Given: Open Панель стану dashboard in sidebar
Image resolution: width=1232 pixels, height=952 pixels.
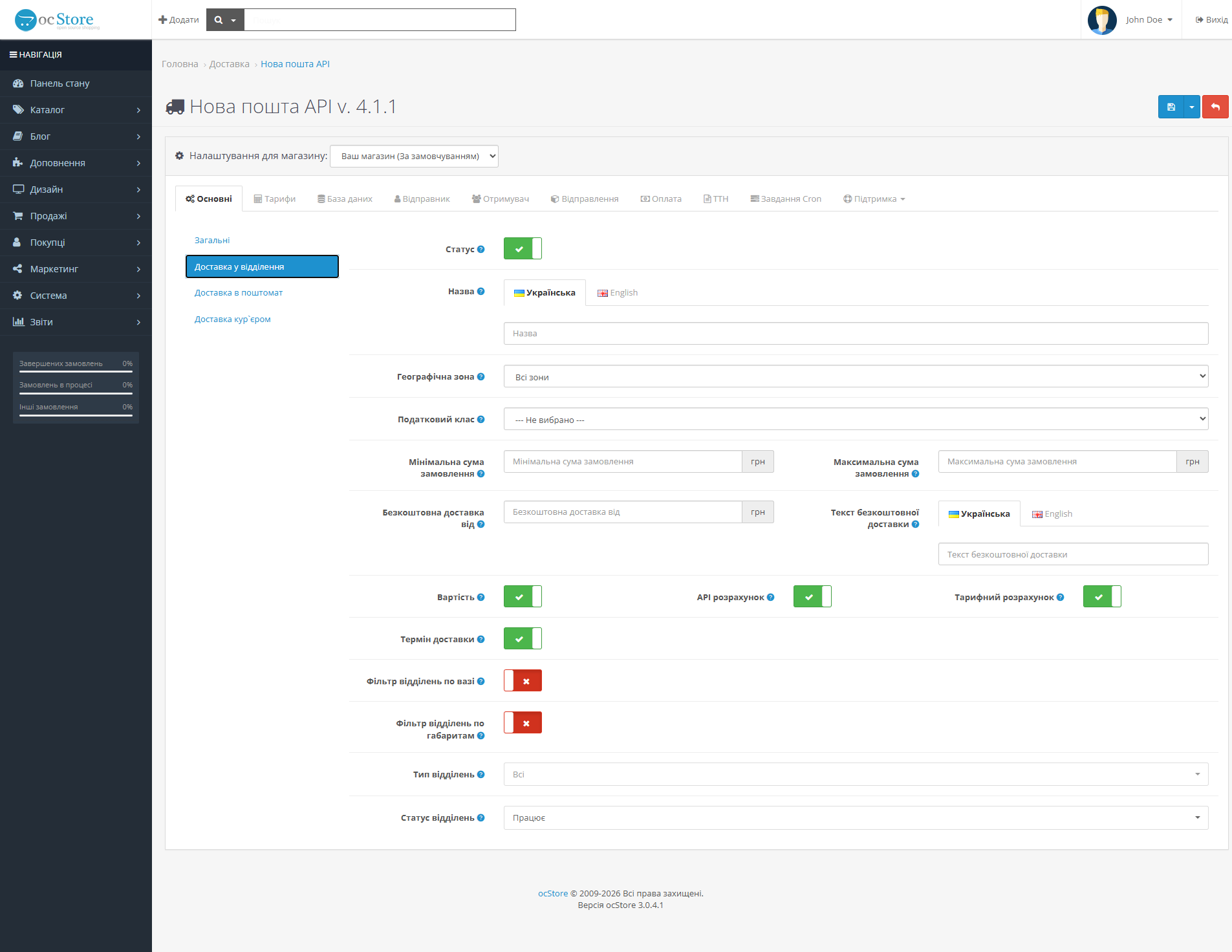Looking at the screenshot, I should (x=76, y=83).
